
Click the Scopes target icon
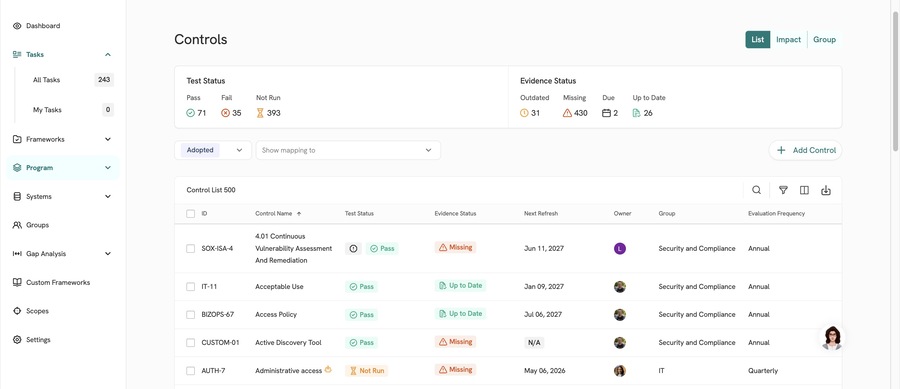coord(17,311)
